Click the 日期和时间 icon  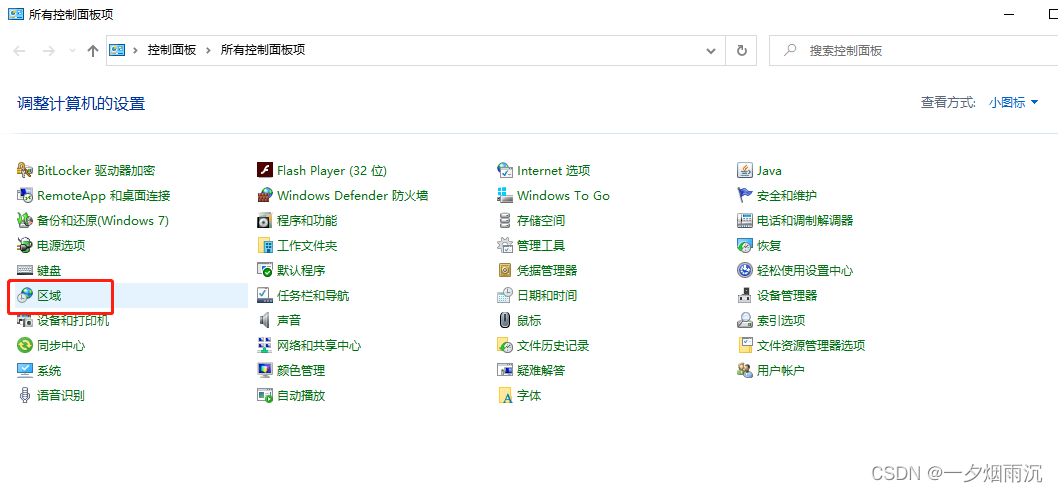tap(505, 296)
